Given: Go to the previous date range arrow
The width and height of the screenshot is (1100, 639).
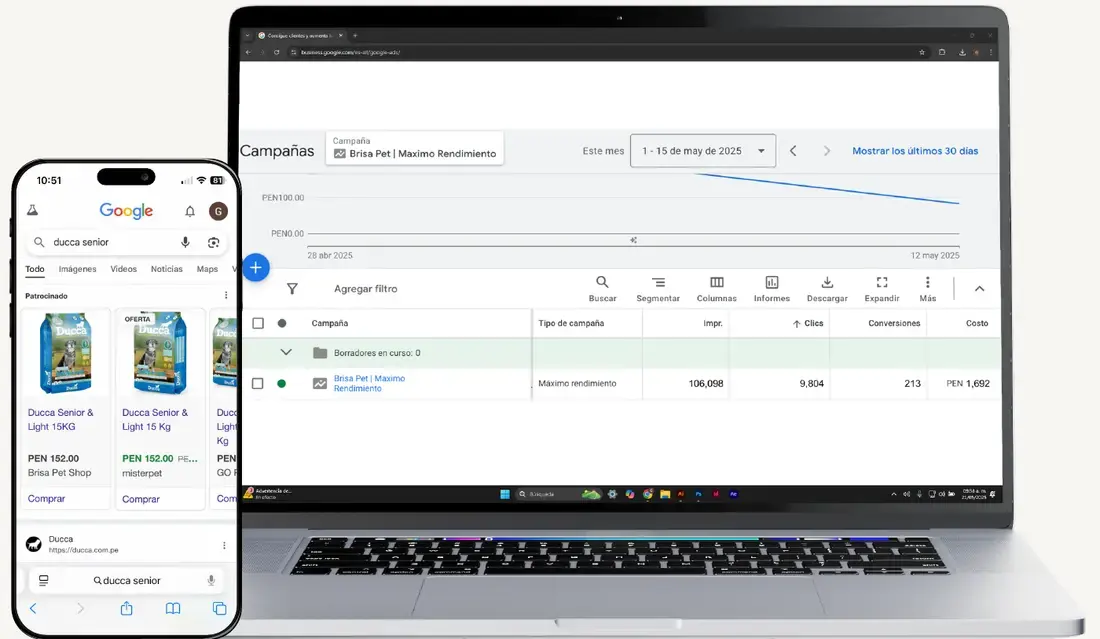Looking at the screenshot, I should 793,151.
